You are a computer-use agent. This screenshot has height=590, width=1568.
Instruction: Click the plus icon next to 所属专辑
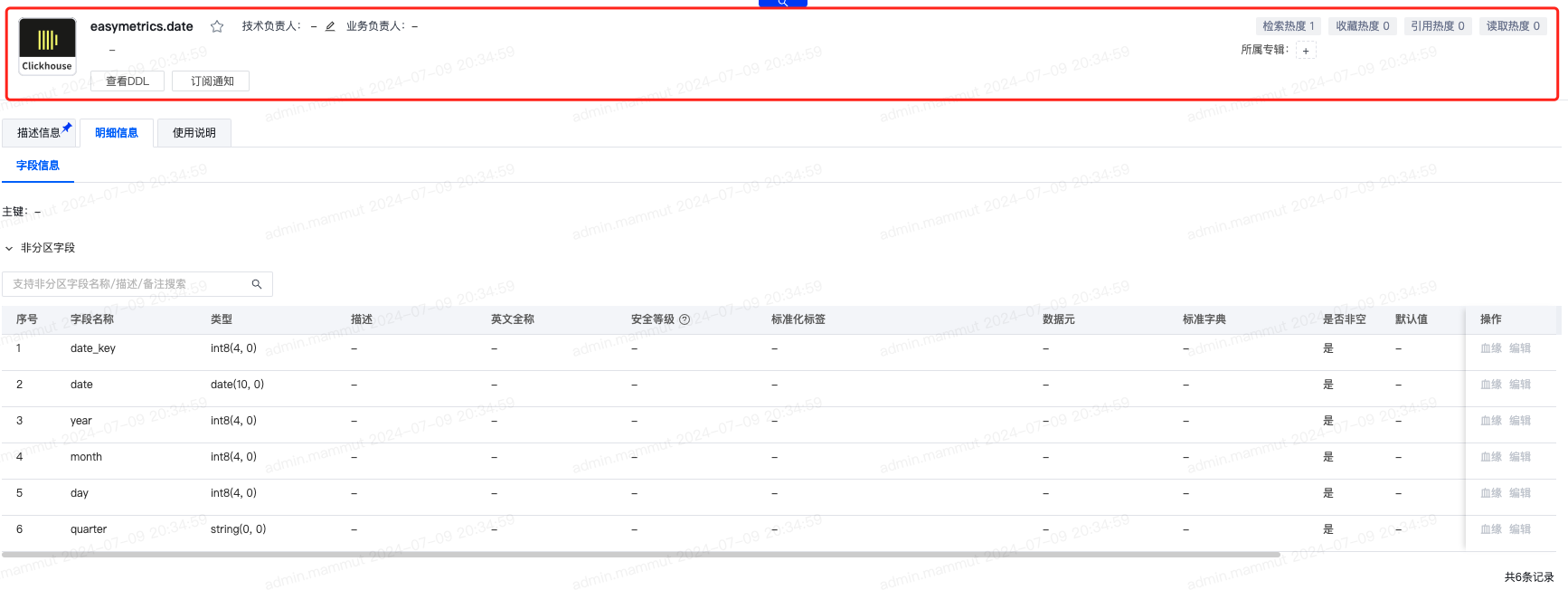tap(1306, 51)
